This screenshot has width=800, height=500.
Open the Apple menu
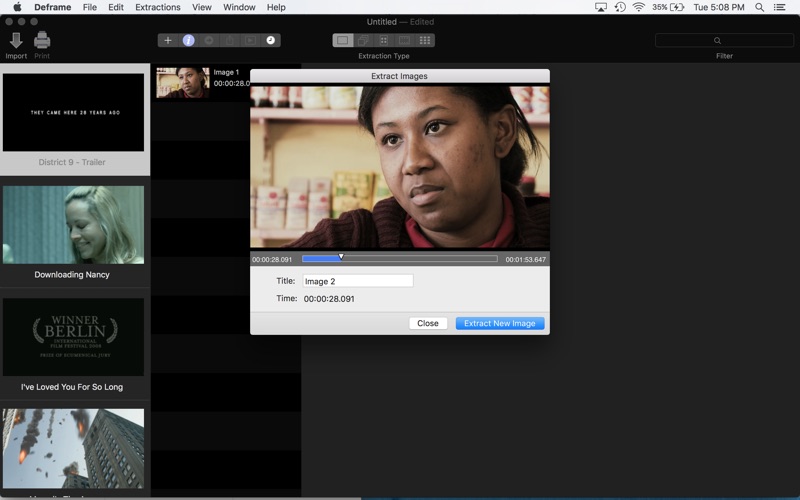(17, 7)
